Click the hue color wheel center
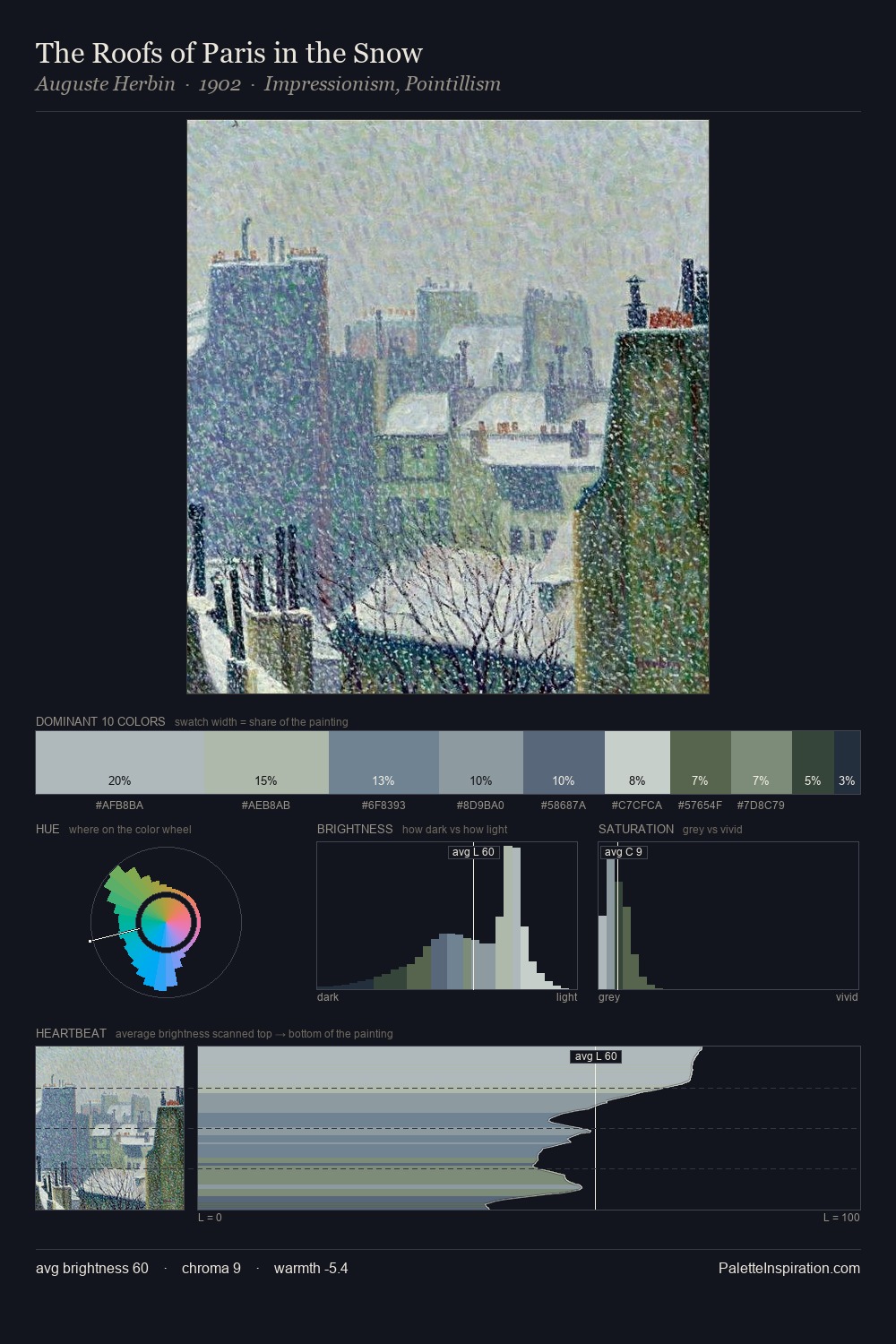The width and height of the screenshot is (896, 1344). [x=166, y=922]
